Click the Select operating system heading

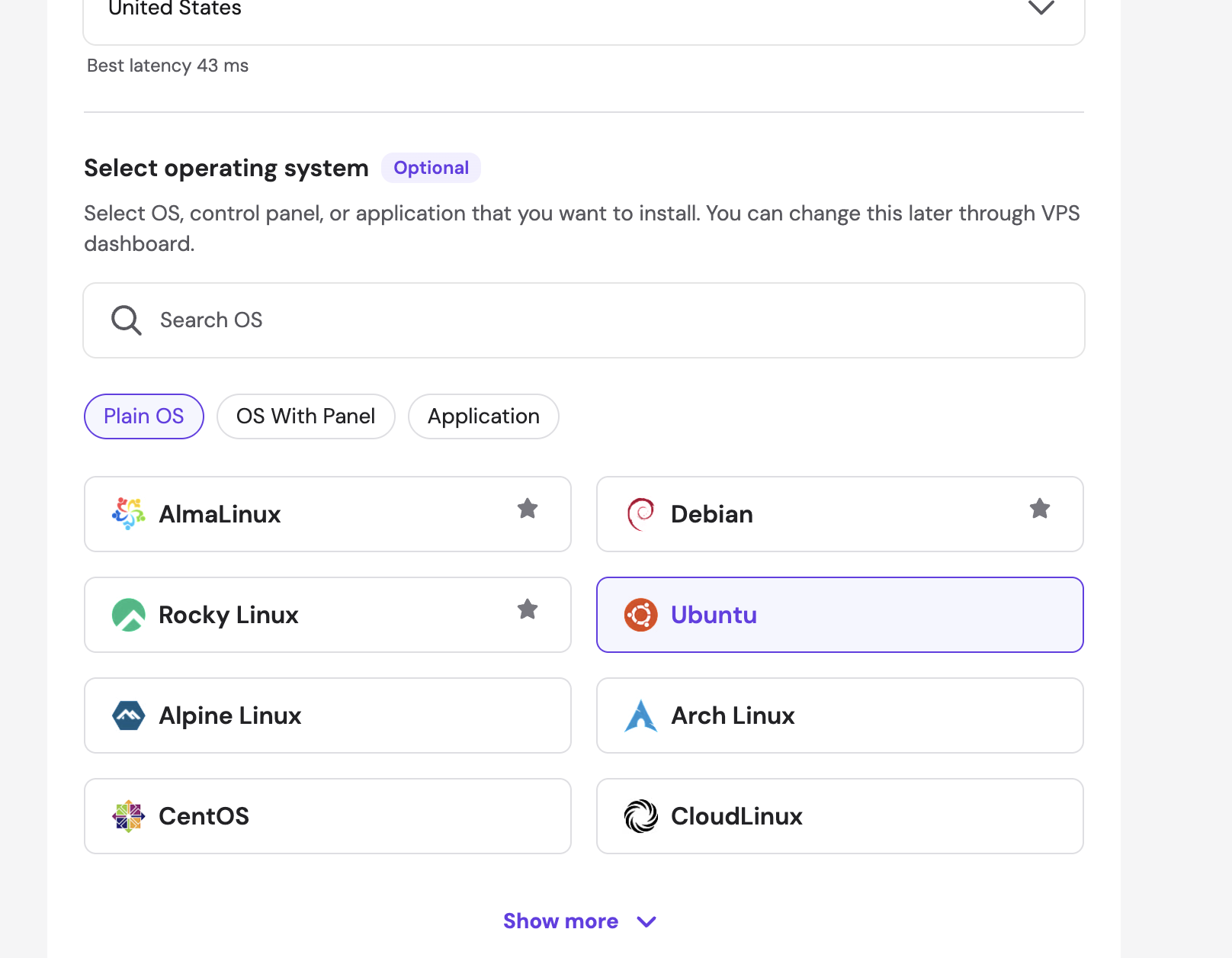click(x=226, y=168)
